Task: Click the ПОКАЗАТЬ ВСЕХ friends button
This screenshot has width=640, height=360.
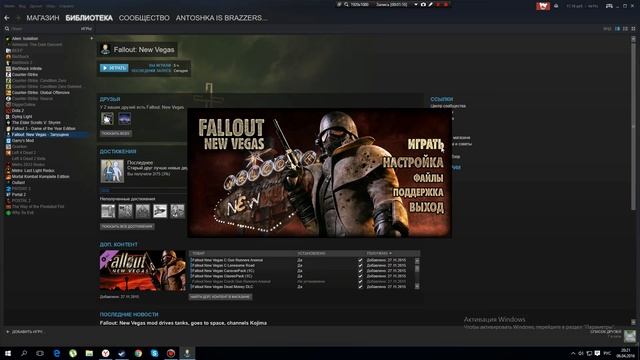Action: click(x=116, y=133)
